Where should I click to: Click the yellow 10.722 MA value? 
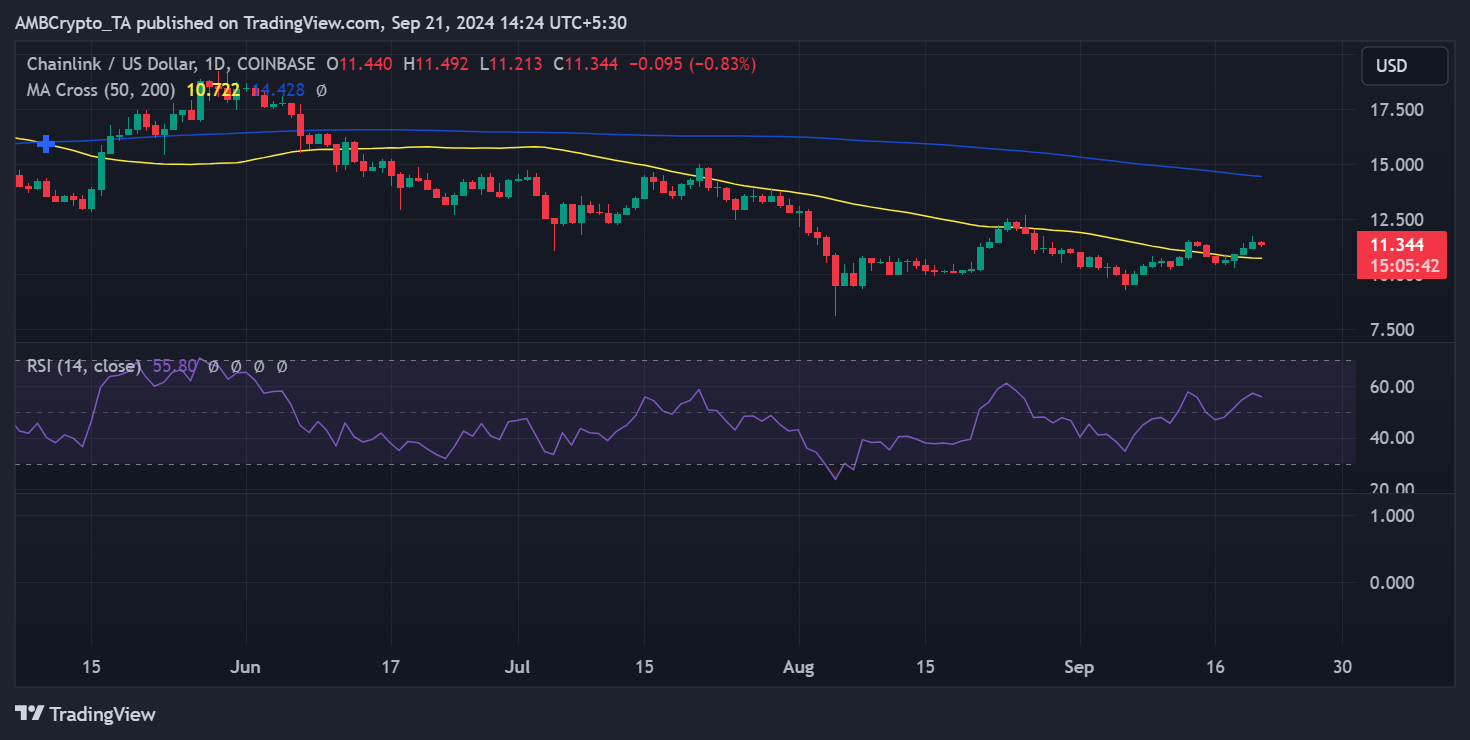(213, 90)
